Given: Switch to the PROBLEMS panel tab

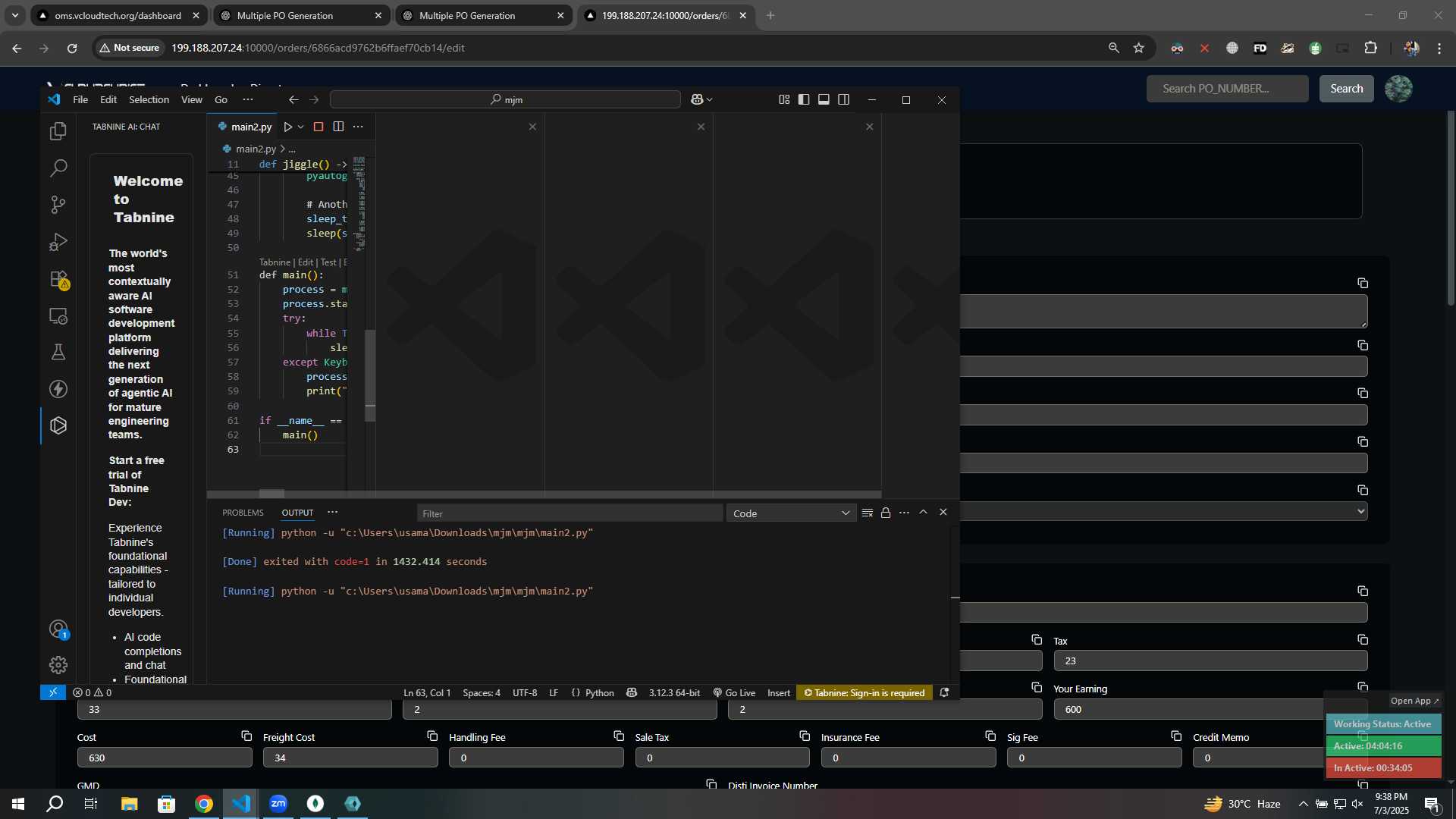Looking at the screenshot, I should pyautogui.click(x=243, y=513).
